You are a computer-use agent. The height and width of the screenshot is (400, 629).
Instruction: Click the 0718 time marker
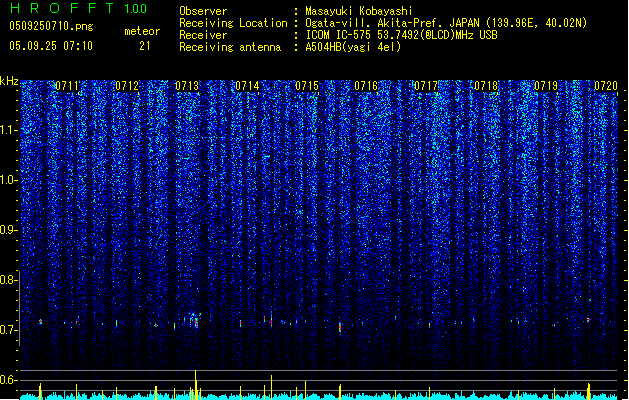click(486, 86)
